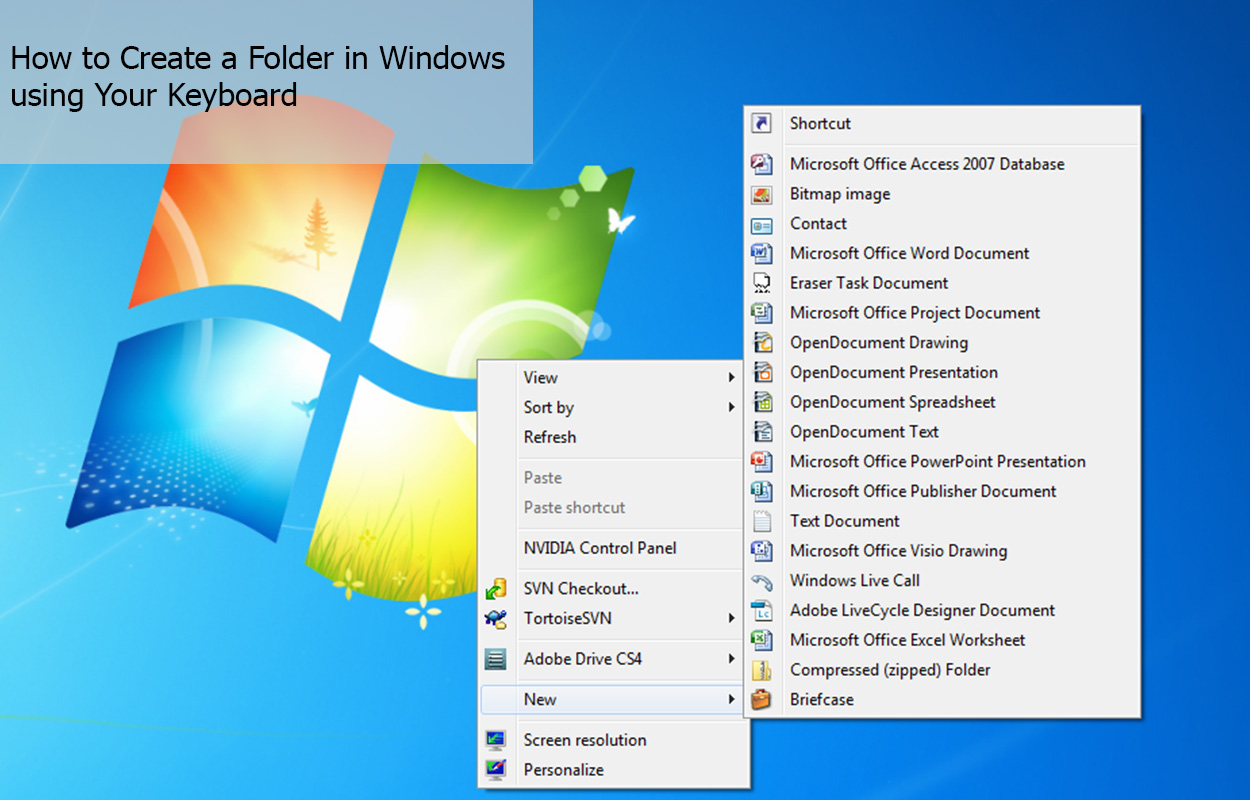Click the Text Document icon

[x=762, y=521]
